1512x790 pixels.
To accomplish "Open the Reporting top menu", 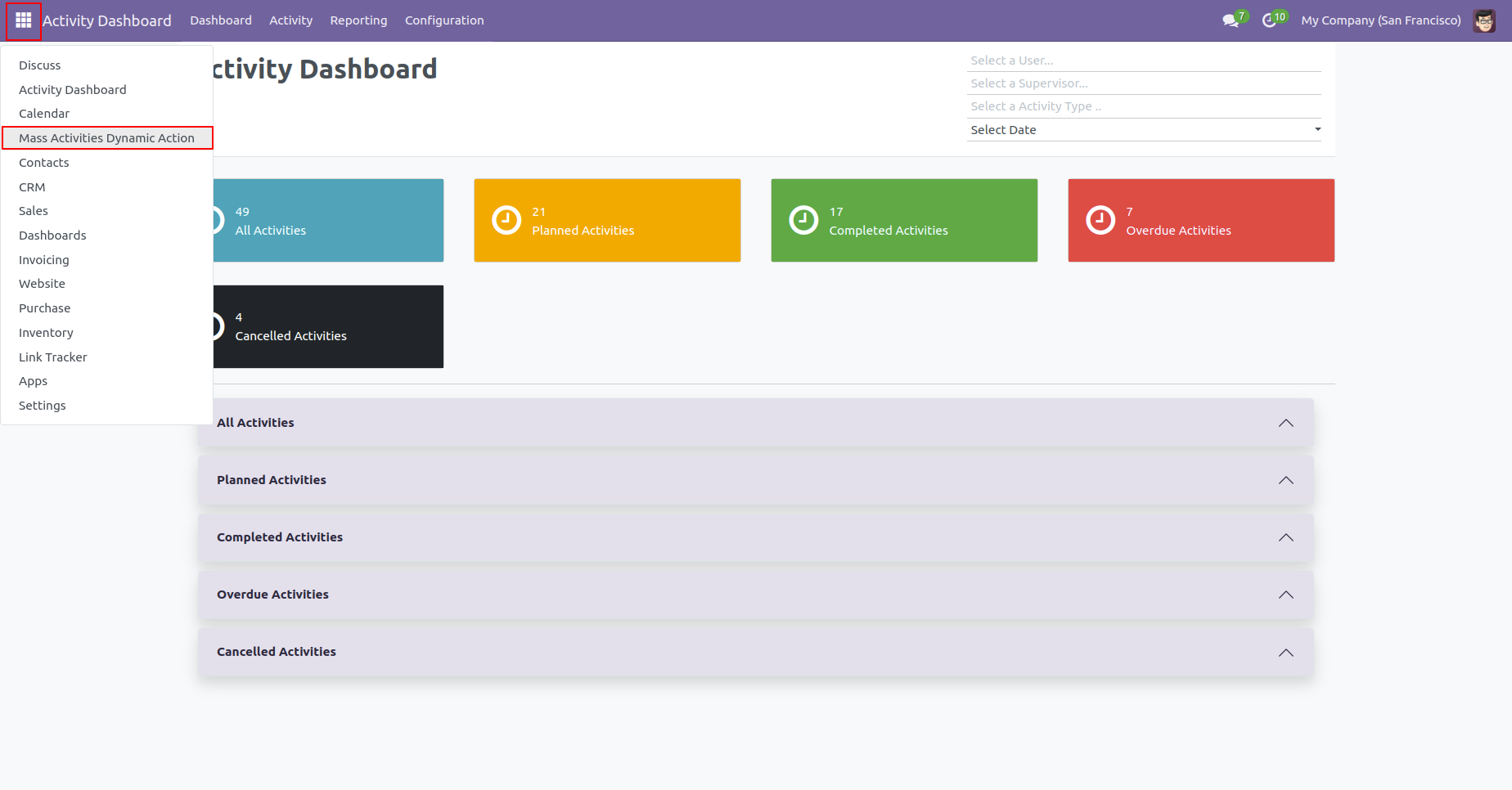I will (x=359, y=20).
